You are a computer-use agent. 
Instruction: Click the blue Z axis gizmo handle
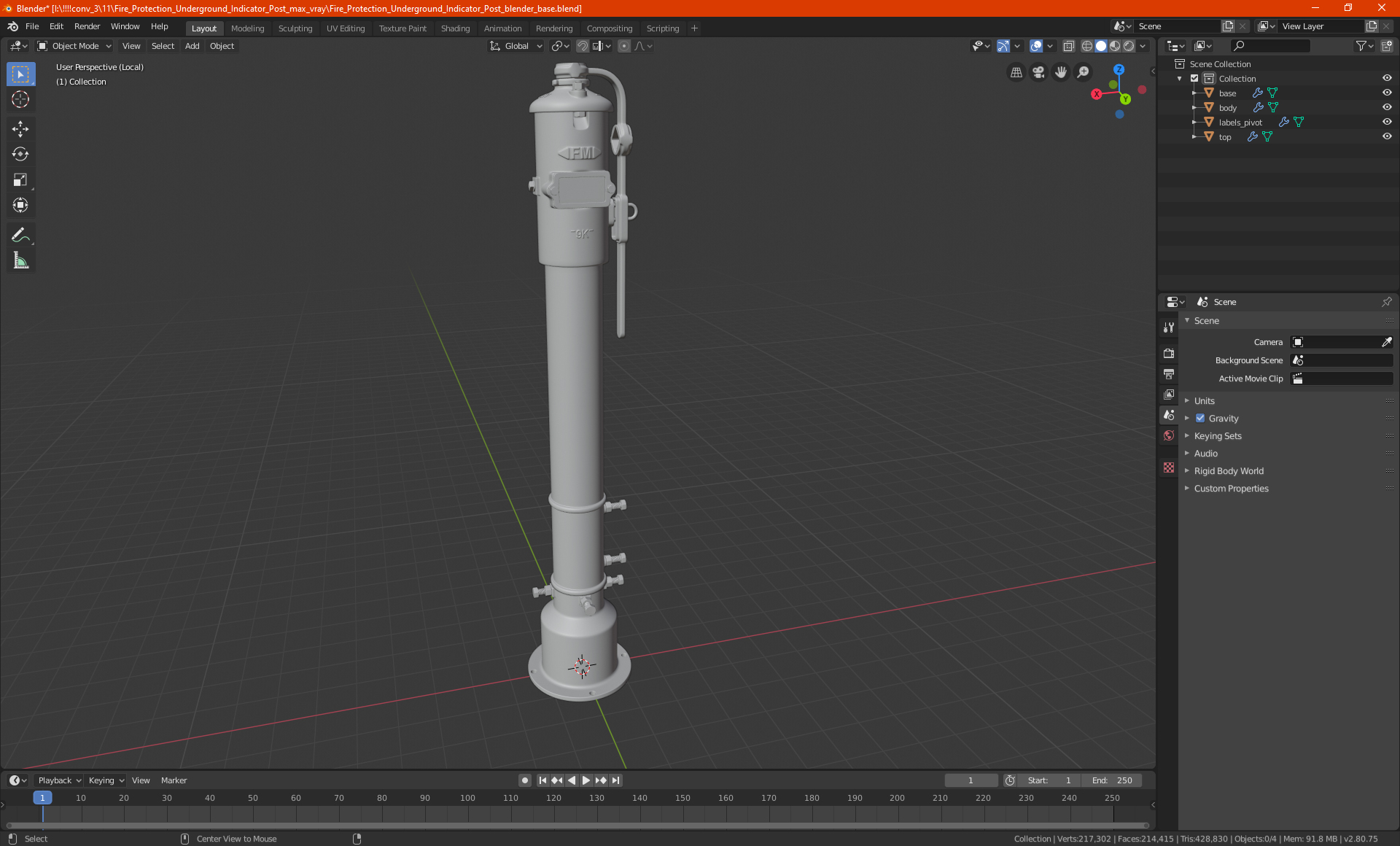(1119, 69)
